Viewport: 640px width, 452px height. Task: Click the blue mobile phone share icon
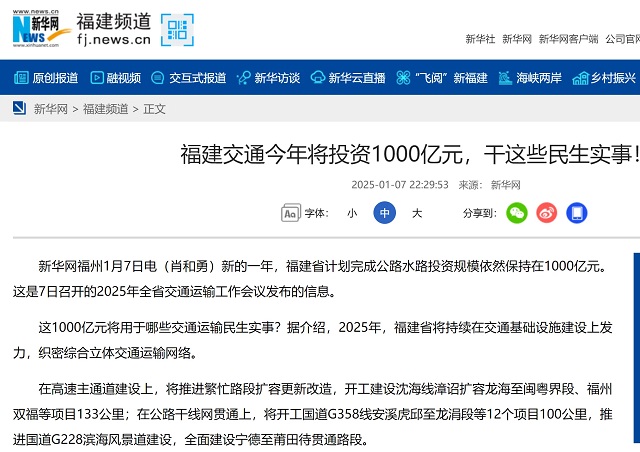coord(576,213)
